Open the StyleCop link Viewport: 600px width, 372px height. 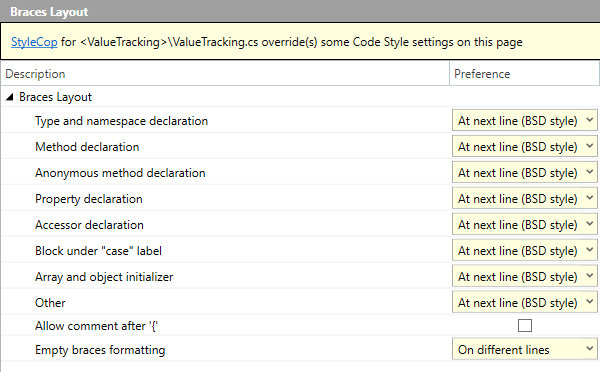(34, 42)
